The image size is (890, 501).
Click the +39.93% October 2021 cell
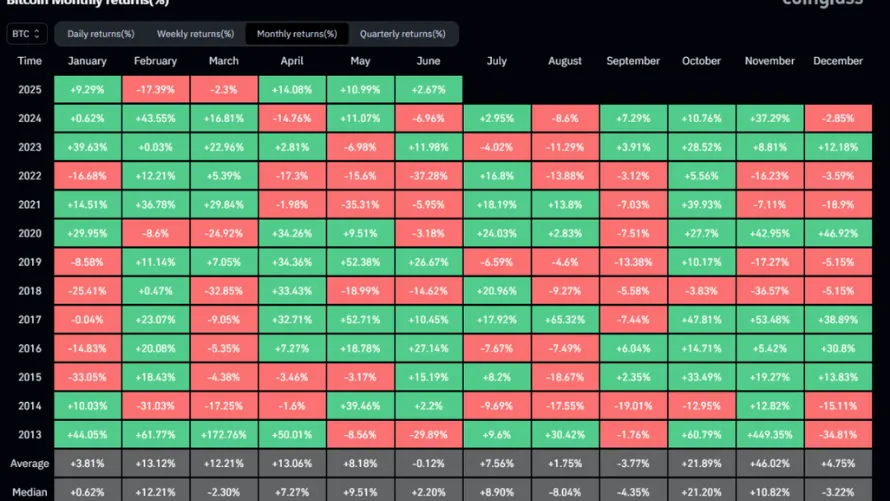coord(701,205)
